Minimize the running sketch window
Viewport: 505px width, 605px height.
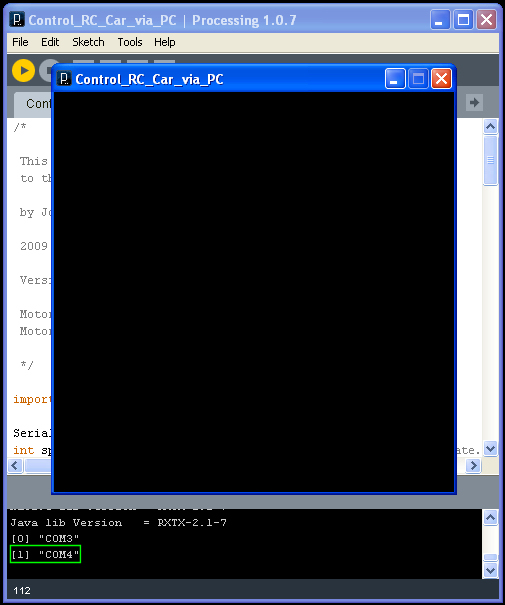coord(395,79)
